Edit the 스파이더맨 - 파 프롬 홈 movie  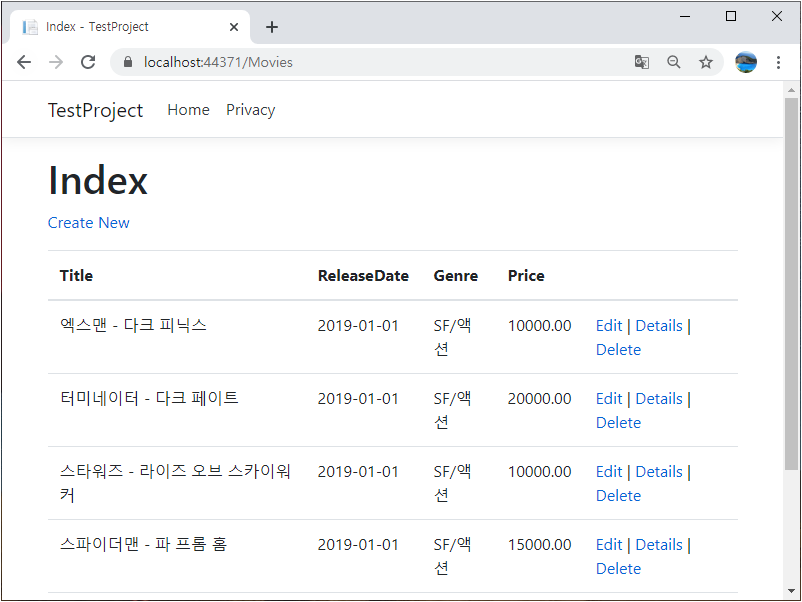coord(609,545)
